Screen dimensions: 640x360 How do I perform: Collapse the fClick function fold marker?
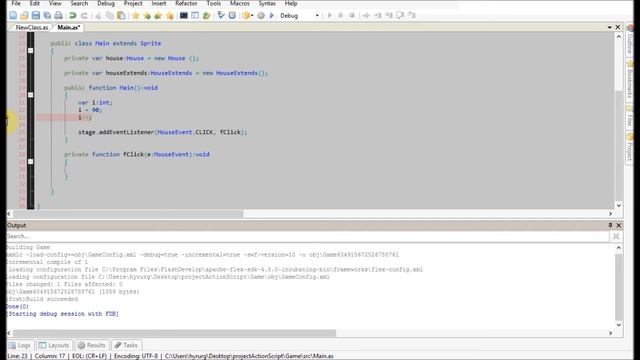(x=31, y=162)
